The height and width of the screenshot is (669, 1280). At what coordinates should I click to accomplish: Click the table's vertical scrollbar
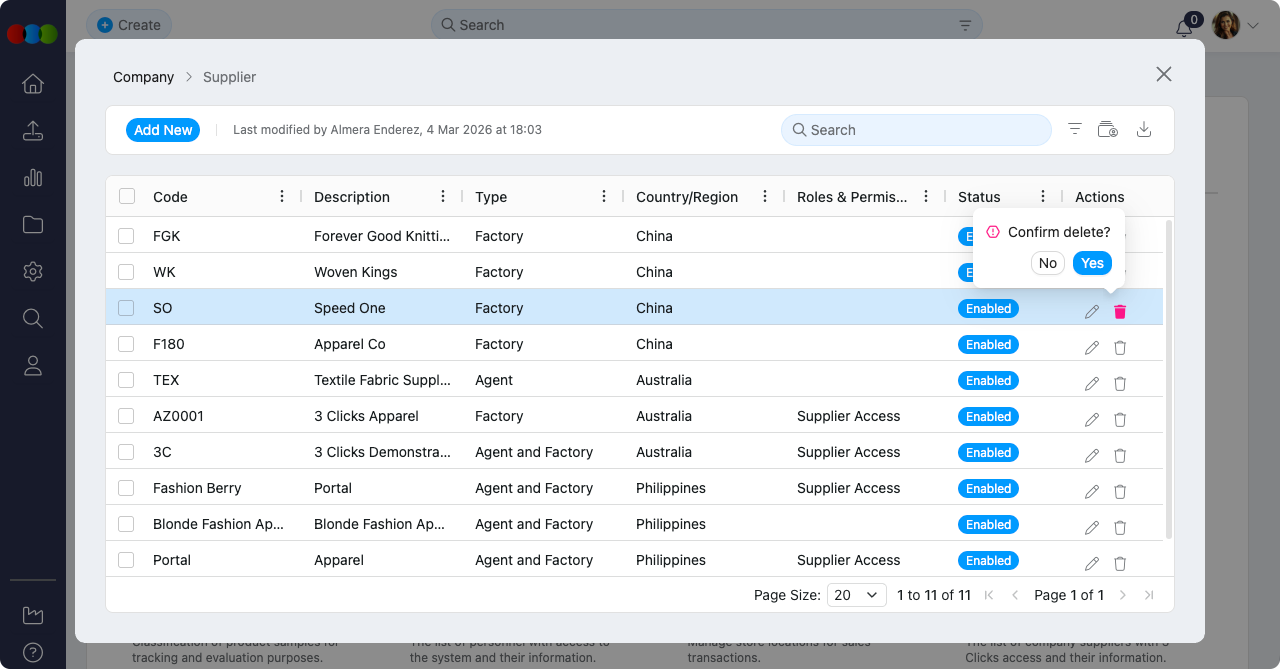coord(1167,380)
